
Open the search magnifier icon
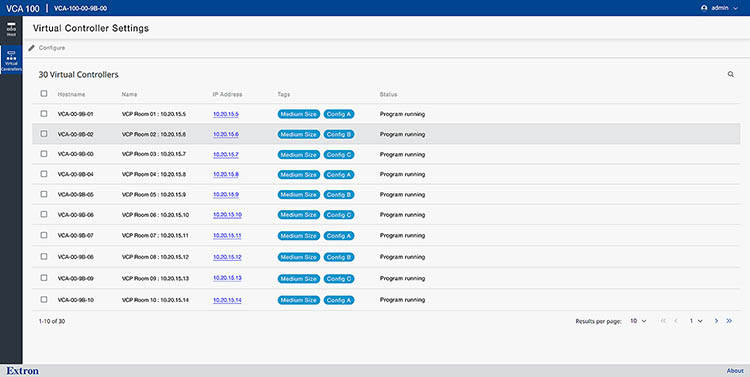(x=730, y=74)
